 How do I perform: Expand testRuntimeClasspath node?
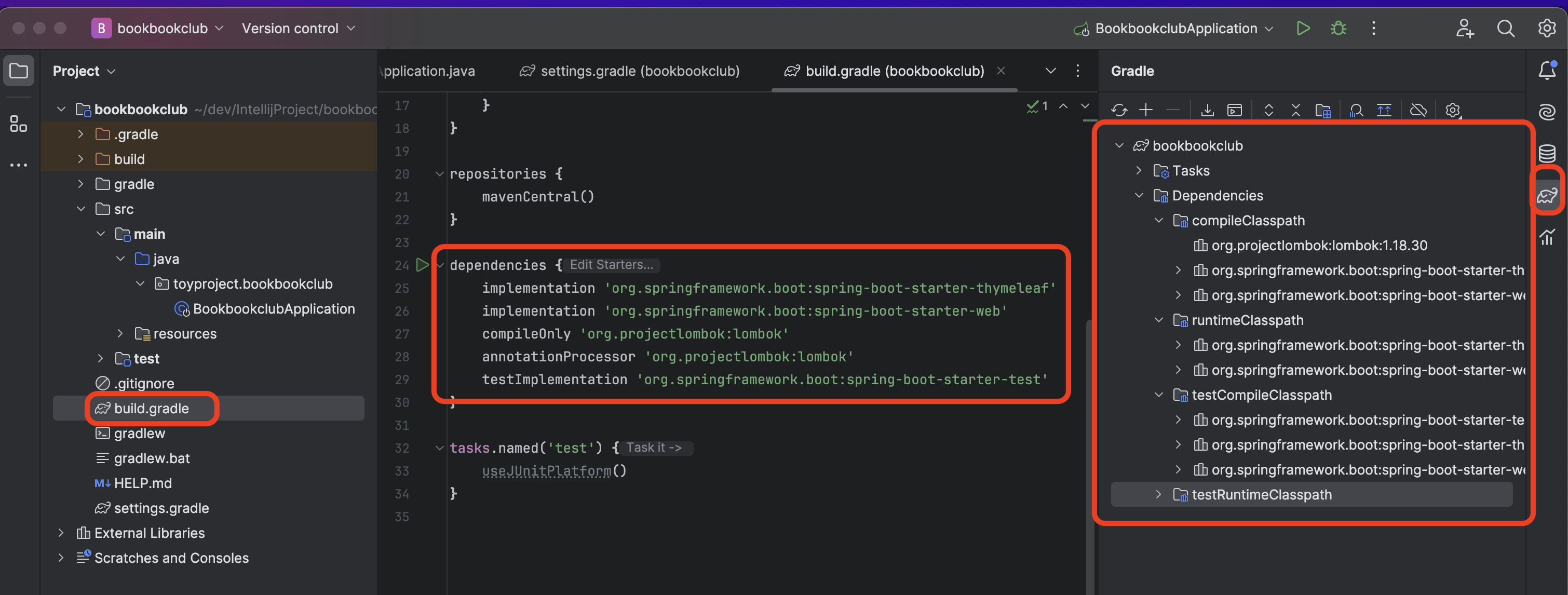pyautogui.click(x=1158, y=495)
